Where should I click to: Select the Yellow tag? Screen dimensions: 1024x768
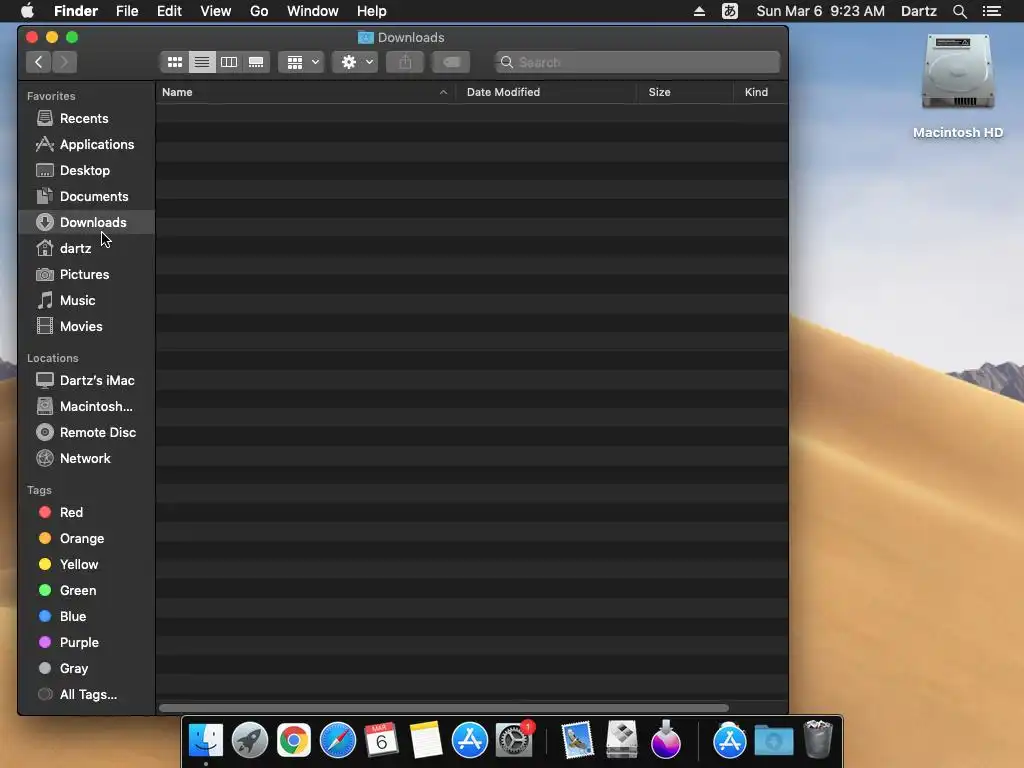pos(86,565)
